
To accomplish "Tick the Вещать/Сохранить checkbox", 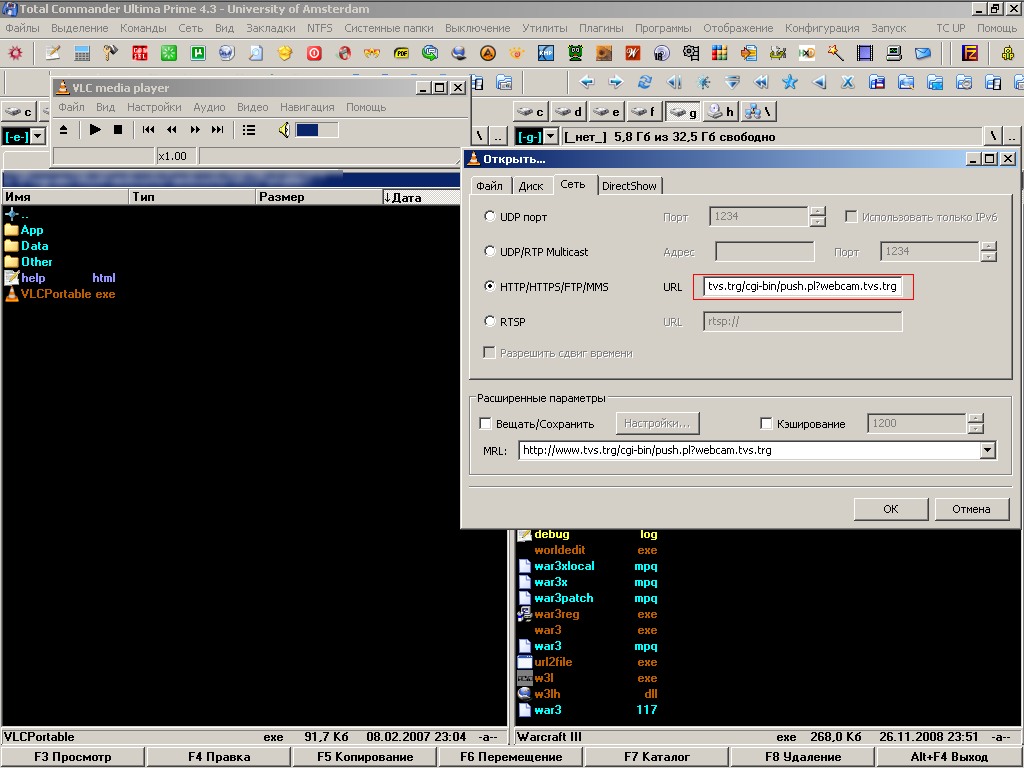I will tap(487, 424).
